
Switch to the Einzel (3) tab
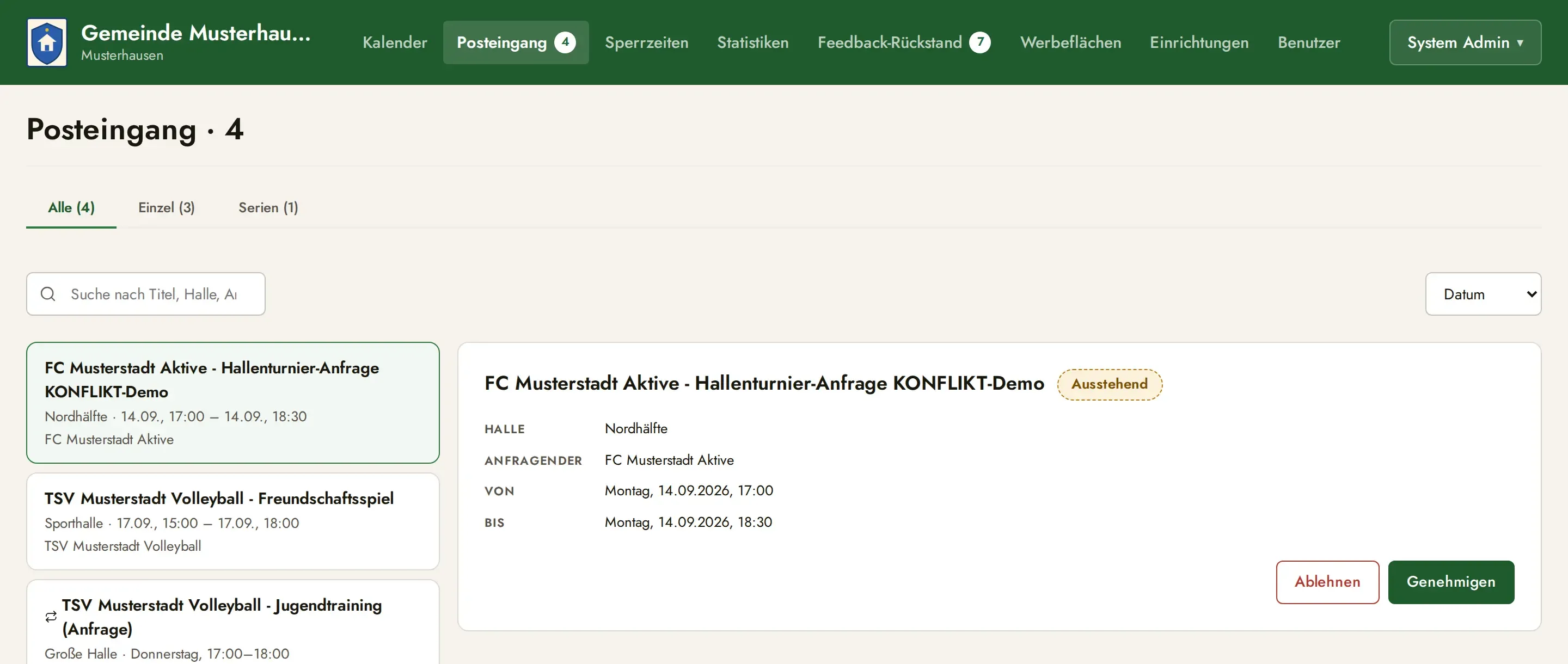tap(166, 207)
